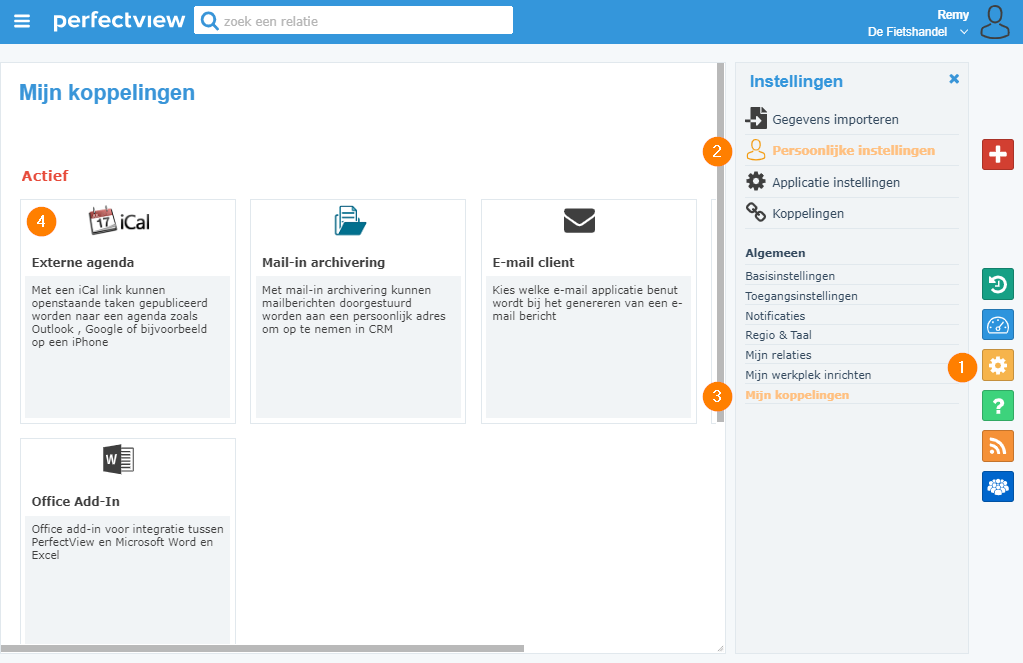Click the Gegevens importeren icon
The image size is (1023, 663).
coord(756,118)
